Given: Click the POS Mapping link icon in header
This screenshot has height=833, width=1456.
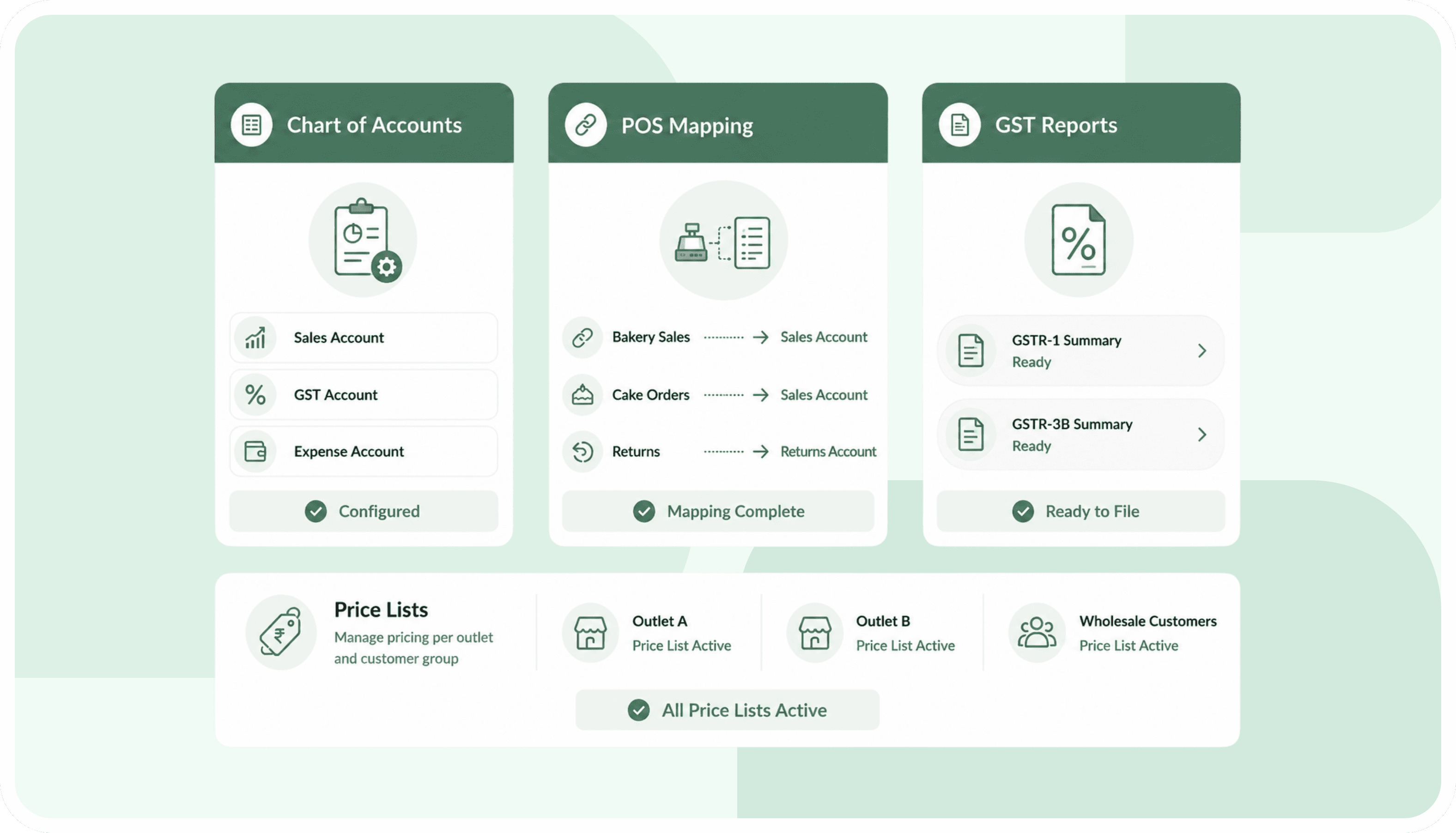Looking at the screenshot, I should (x=585, y=125).
